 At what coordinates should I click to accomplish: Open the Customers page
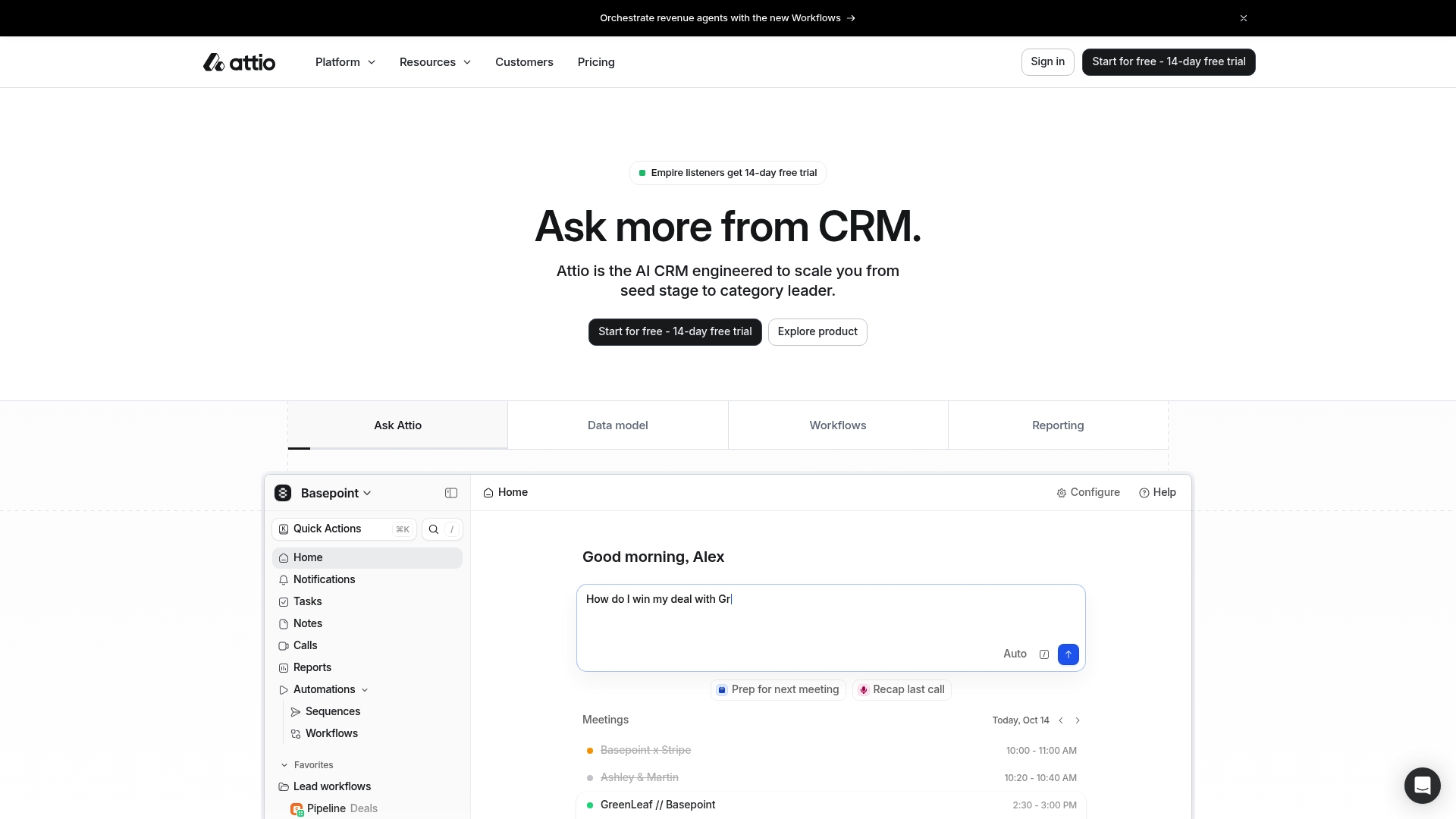524,62
